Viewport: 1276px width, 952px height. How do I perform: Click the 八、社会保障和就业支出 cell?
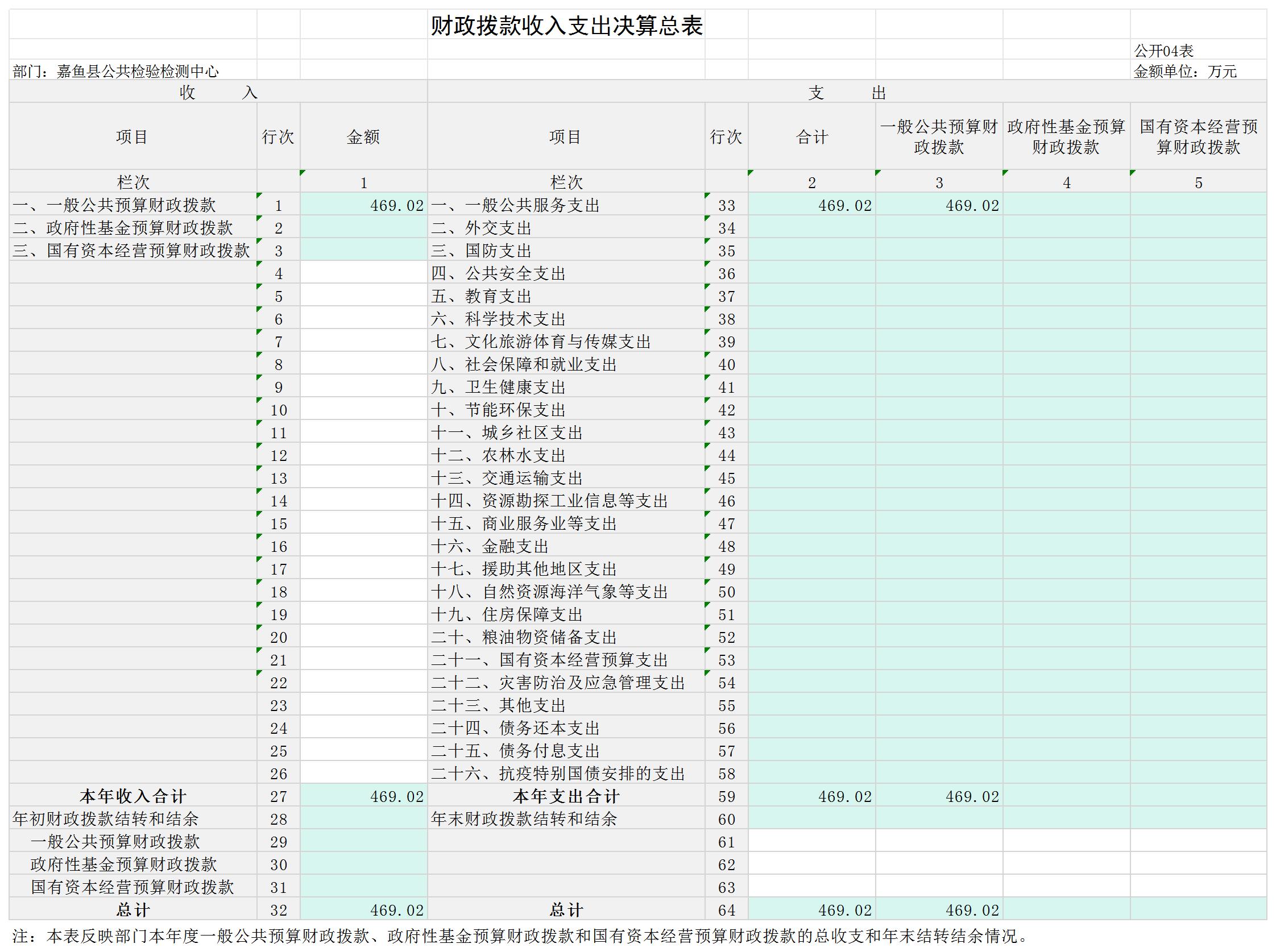point(524,364)
